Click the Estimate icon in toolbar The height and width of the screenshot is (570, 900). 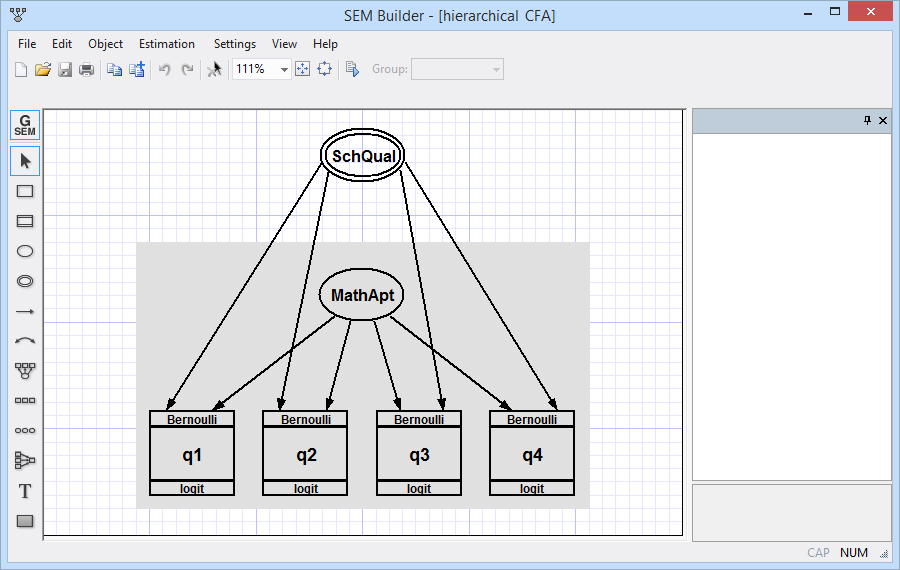click(352, 69)
